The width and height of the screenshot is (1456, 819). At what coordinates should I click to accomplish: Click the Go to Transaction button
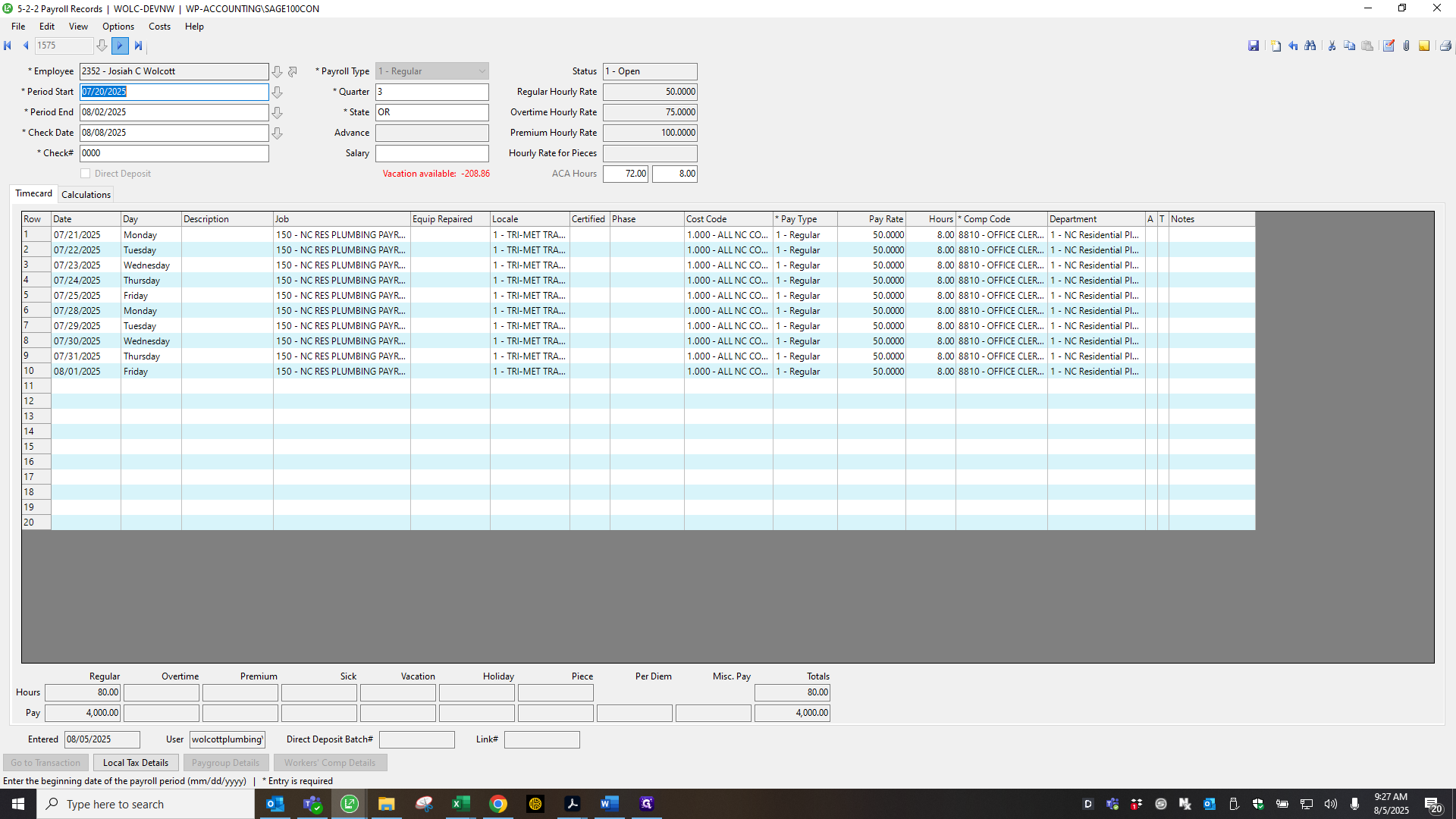(45, 763)
